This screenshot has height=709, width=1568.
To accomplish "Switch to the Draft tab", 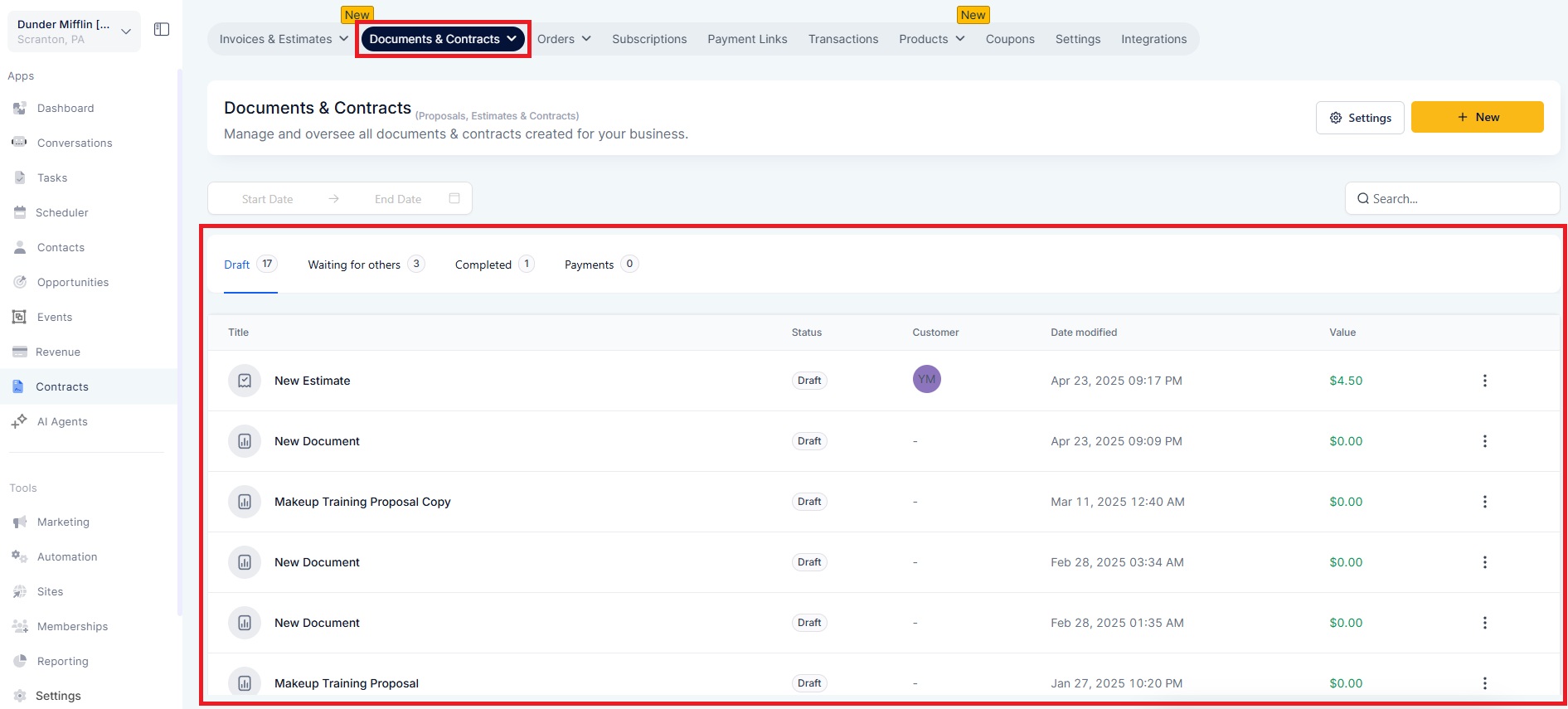I will (x=250, y=265).
